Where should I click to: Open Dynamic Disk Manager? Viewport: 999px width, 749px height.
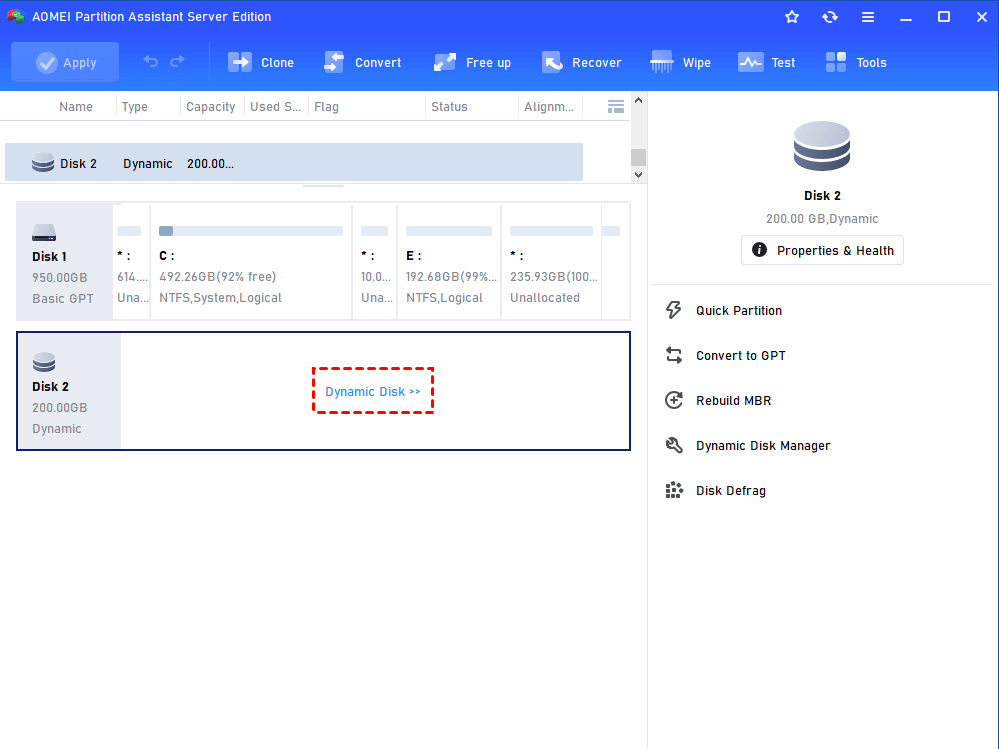point(763,446)
